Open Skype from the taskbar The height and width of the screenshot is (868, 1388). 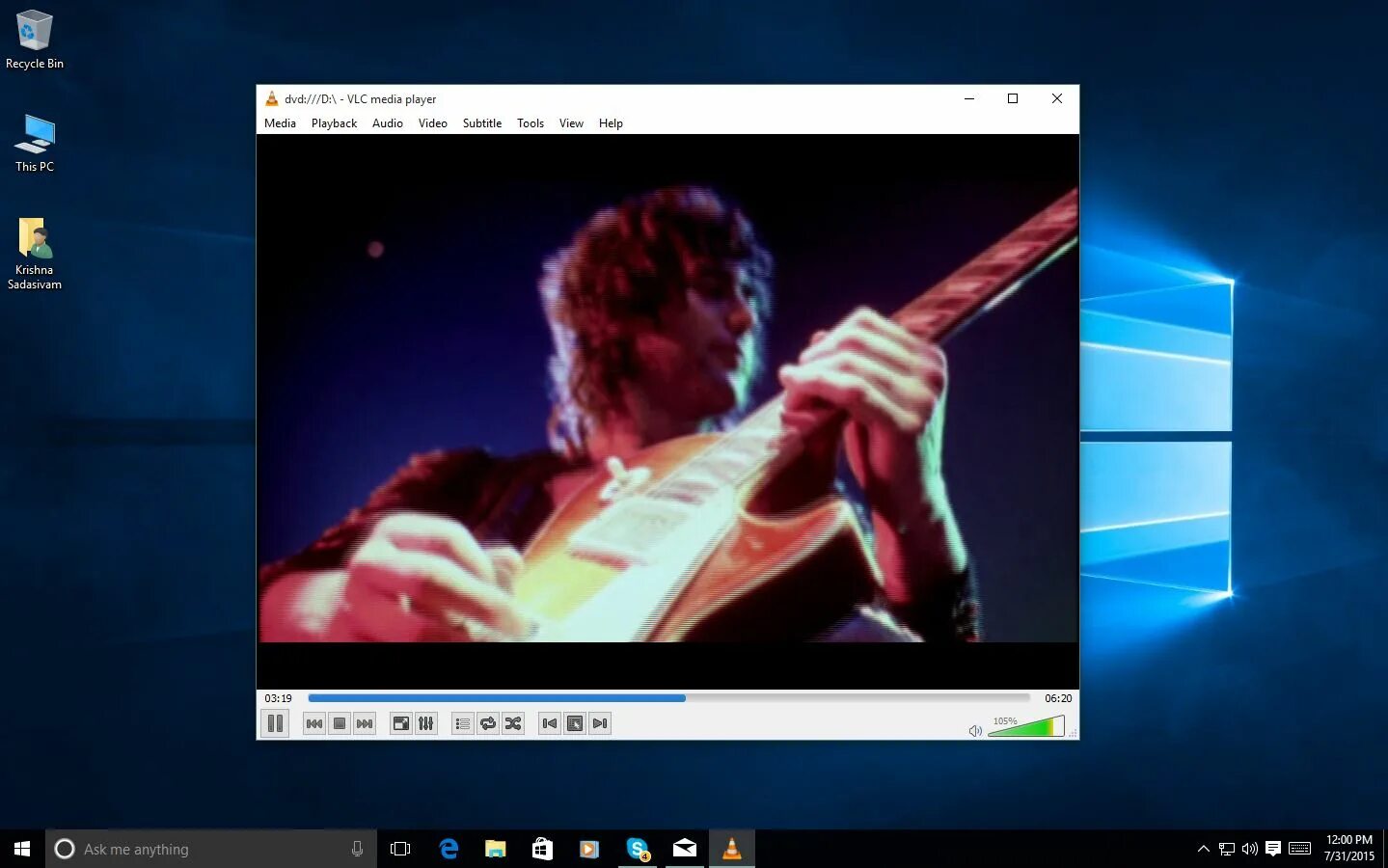(x=637, y=849)
